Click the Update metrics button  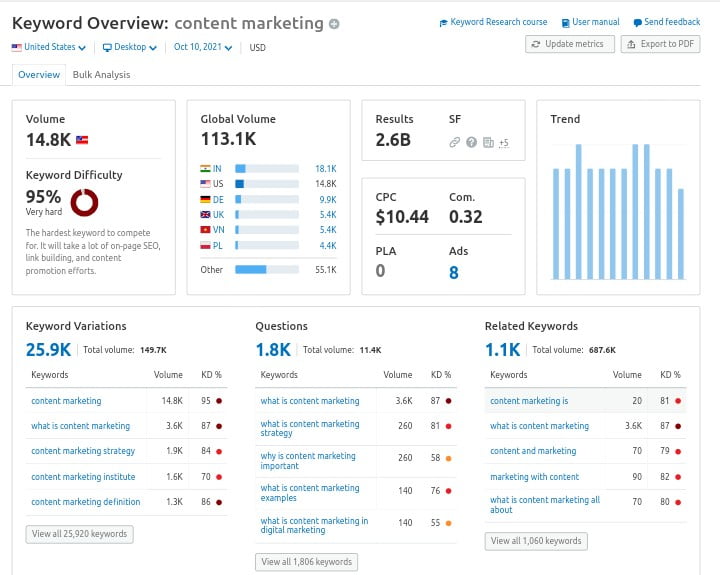click(x=567, y=44)
